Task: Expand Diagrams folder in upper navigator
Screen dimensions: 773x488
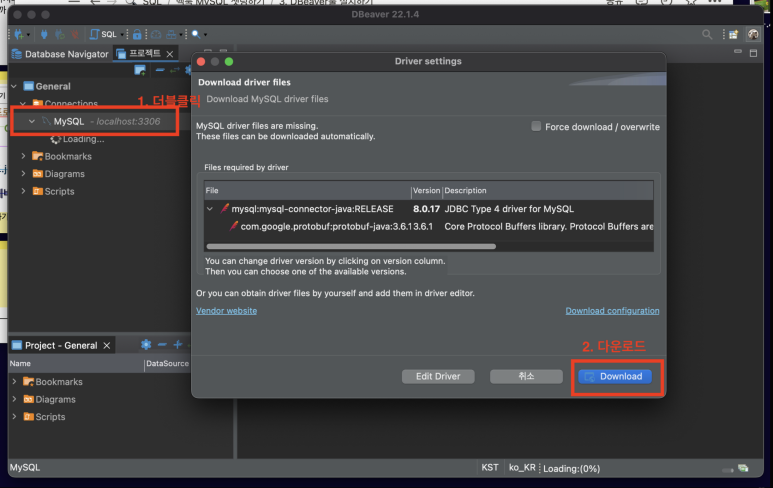Action: pos(23,174)
